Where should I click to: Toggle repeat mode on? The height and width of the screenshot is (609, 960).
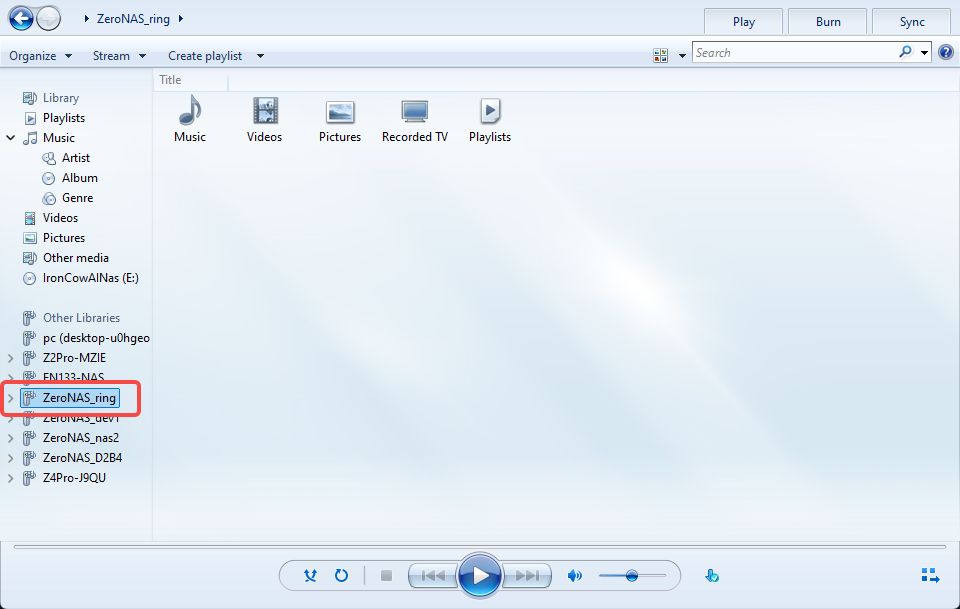point(341,575)
